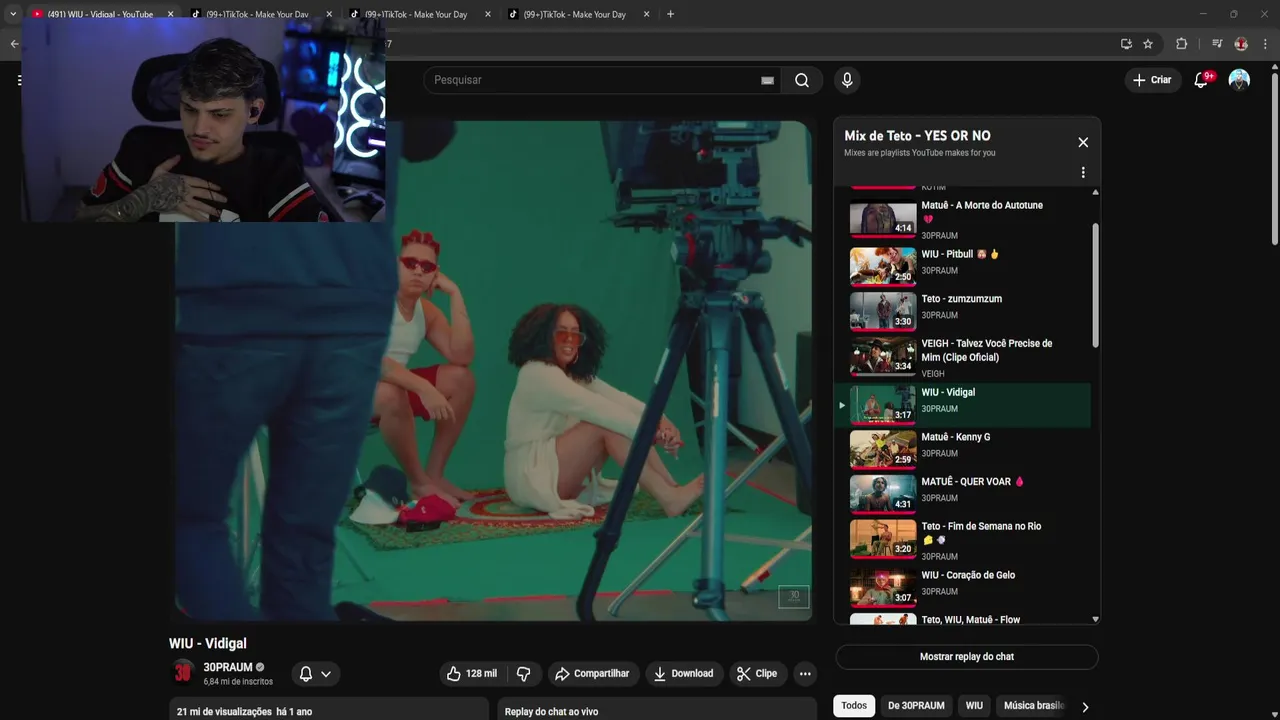Open subscription notification bell dropdown

316,674
